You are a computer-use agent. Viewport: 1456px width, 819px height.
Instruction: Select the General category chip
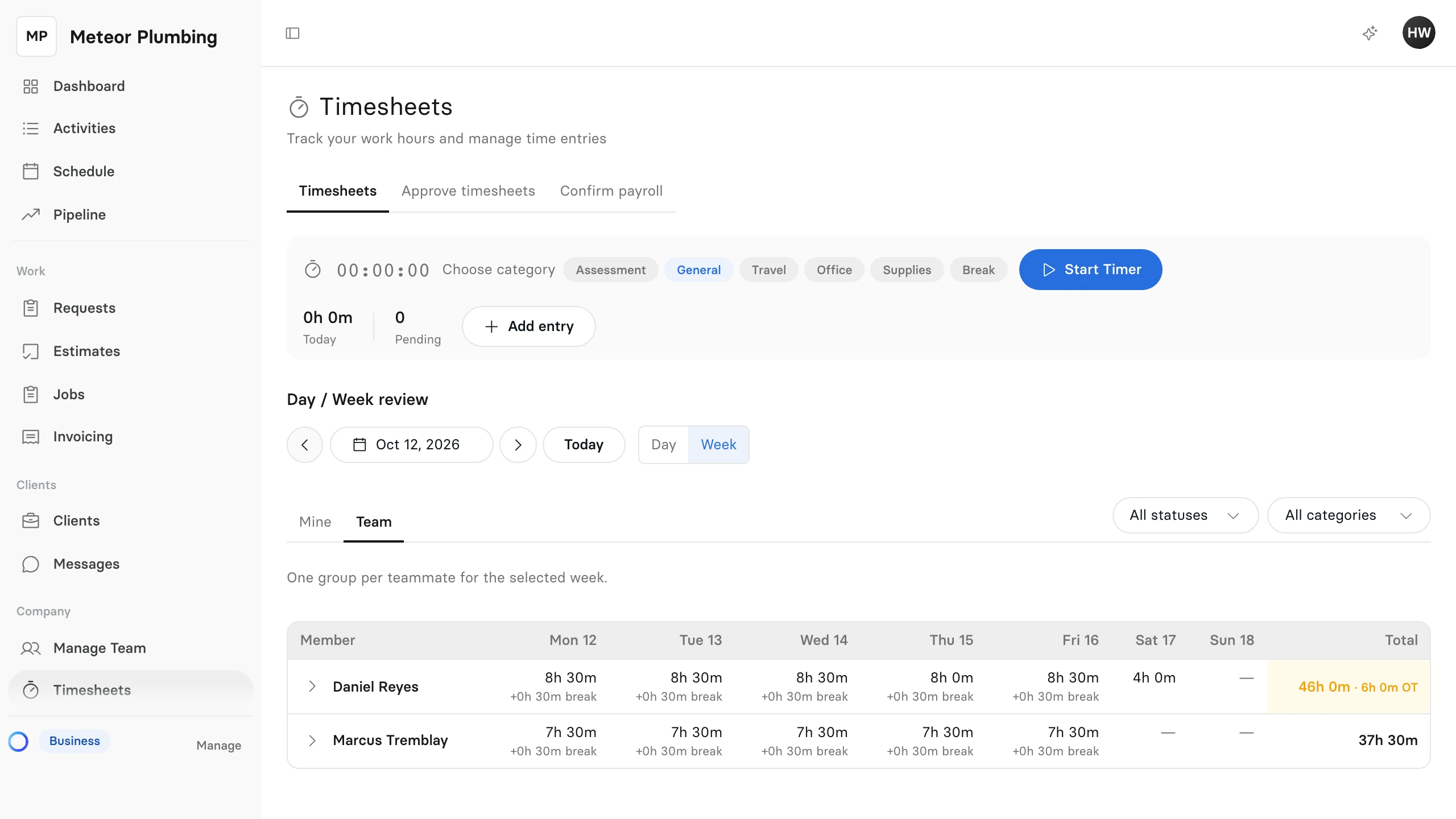698,270
